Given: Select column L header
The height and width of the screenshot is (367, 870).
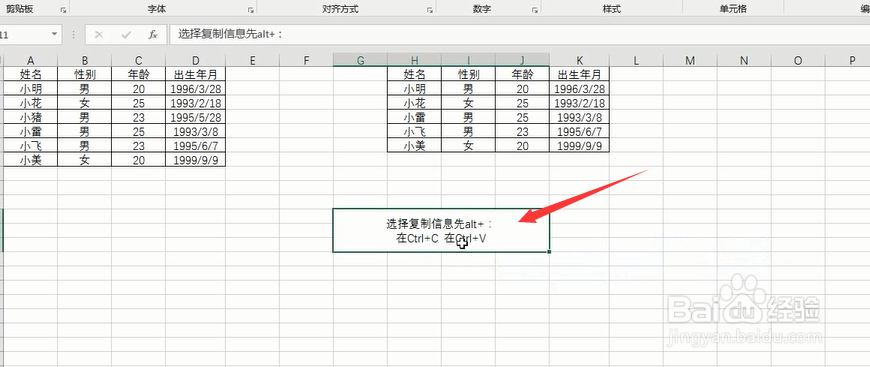Looking at the screenshot, I should [x=636, y=61].
